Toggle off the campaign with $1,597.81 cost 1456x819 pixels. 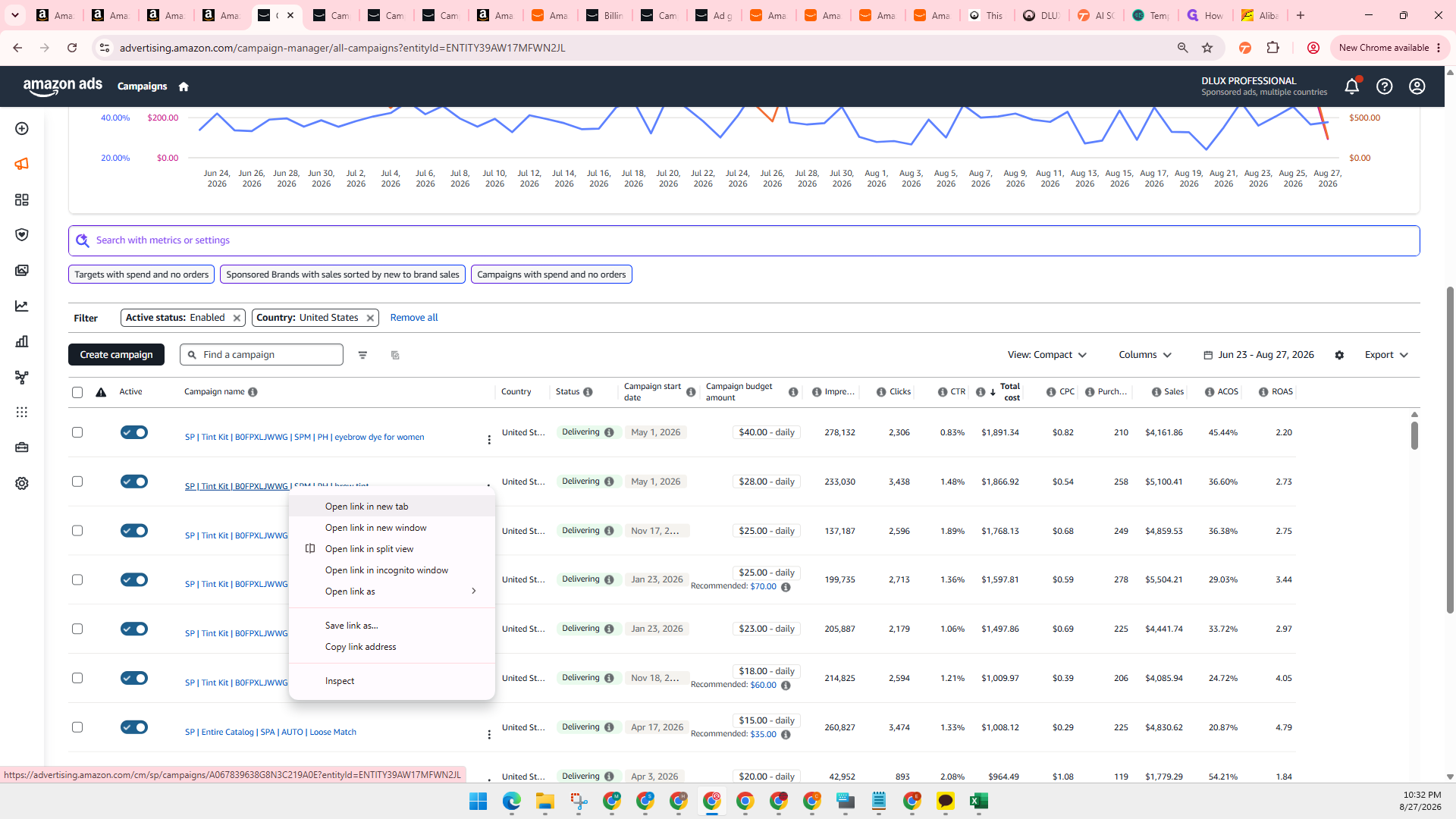coord(134,579)
